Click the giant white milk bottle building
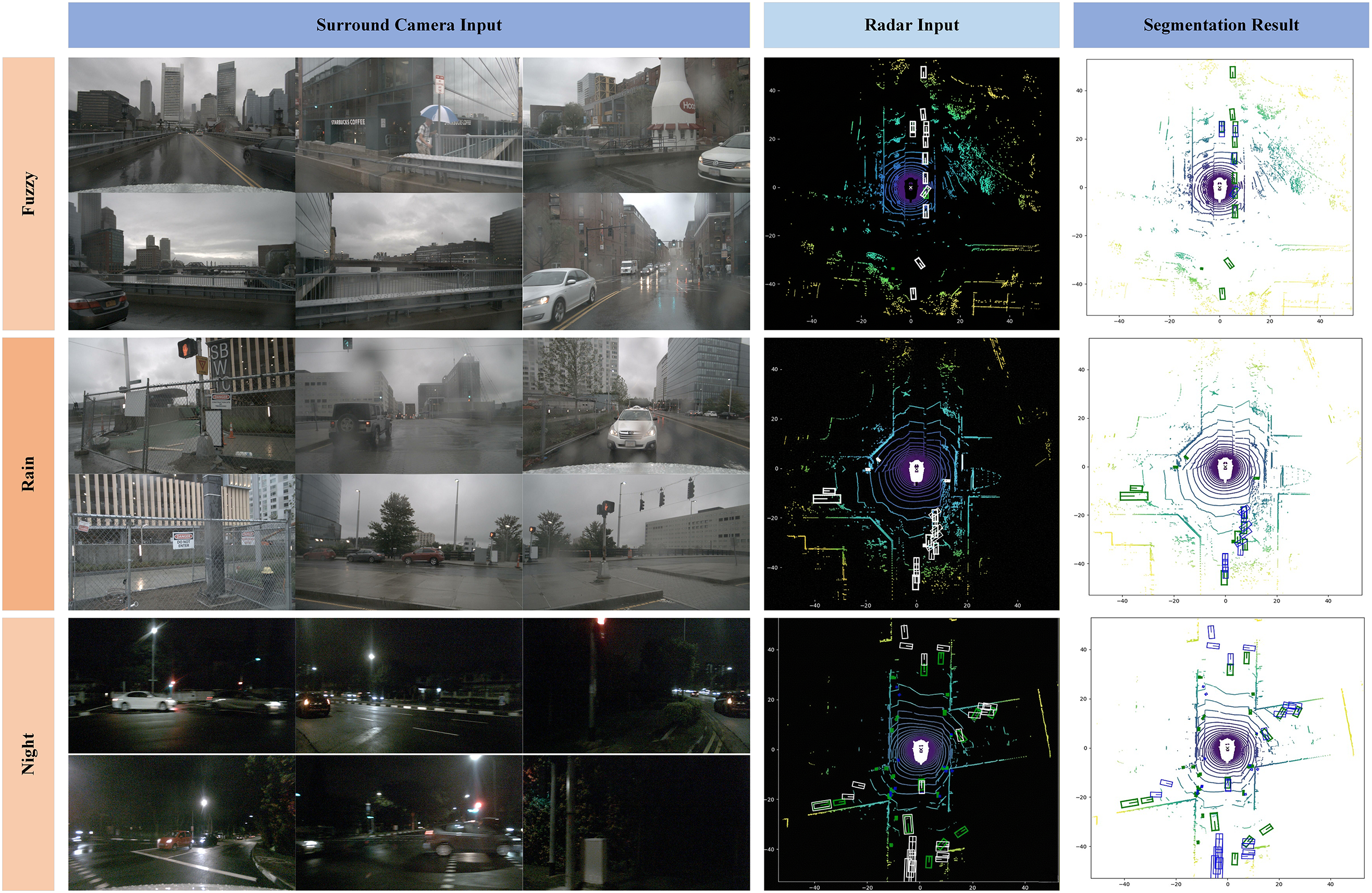 (673, 95)
